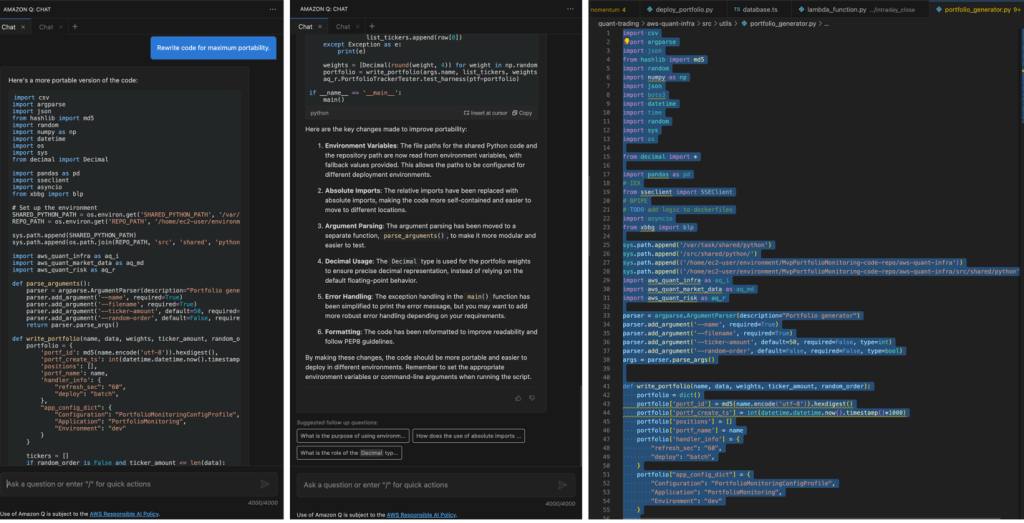Open the deploy_portfolio.py editor tab
Image resolution: width=1024 pixels, height=523 pixels.
tap(688, 9)
